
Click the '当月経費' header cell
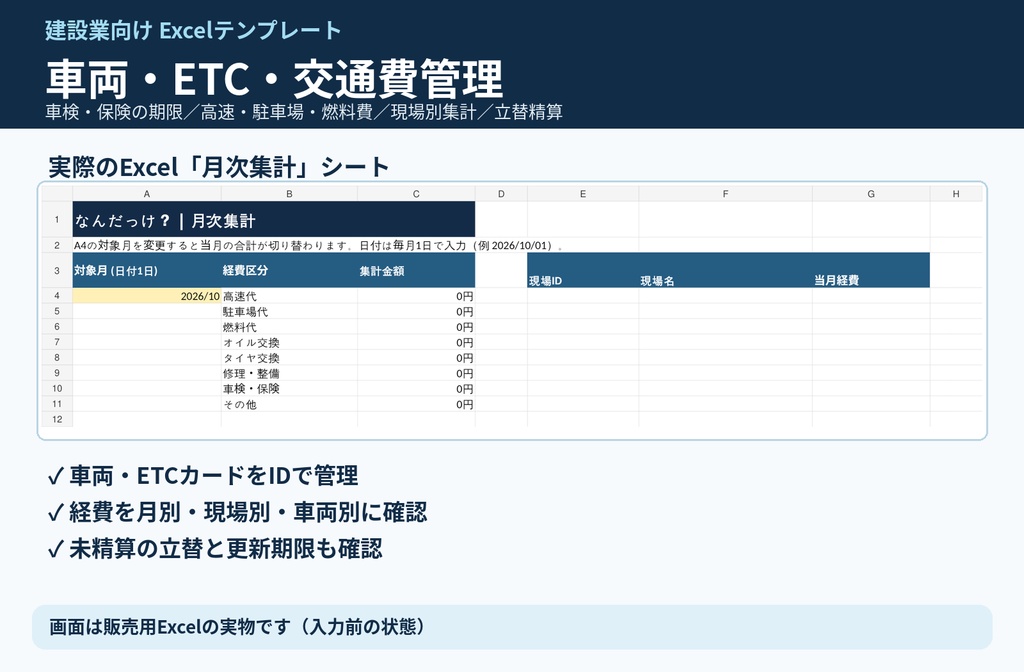[x=871, y=270]
